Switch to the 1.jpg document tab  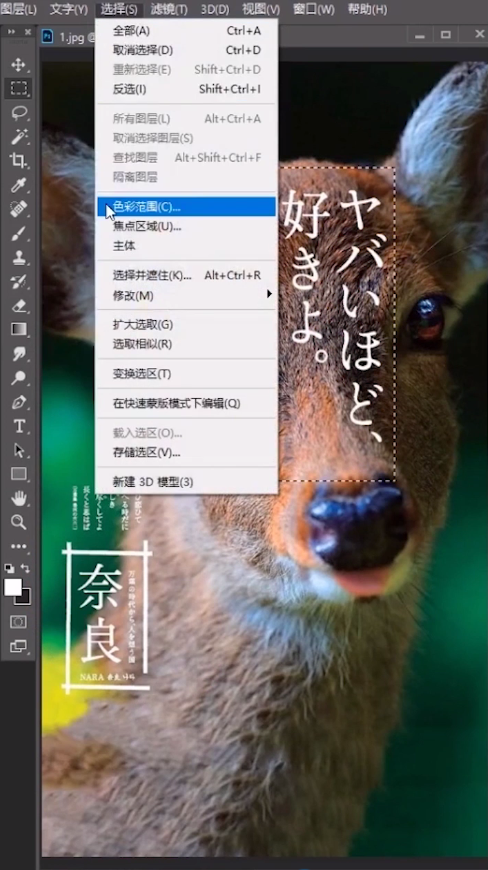68,37
